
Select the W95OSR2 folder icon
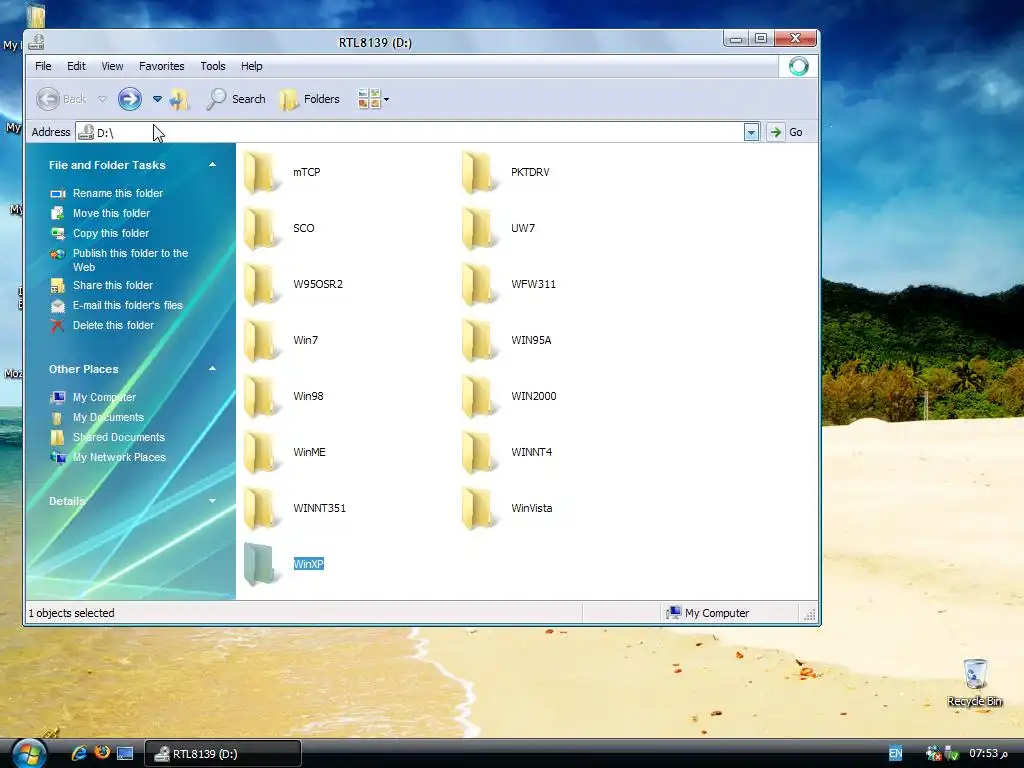point(261,284)
